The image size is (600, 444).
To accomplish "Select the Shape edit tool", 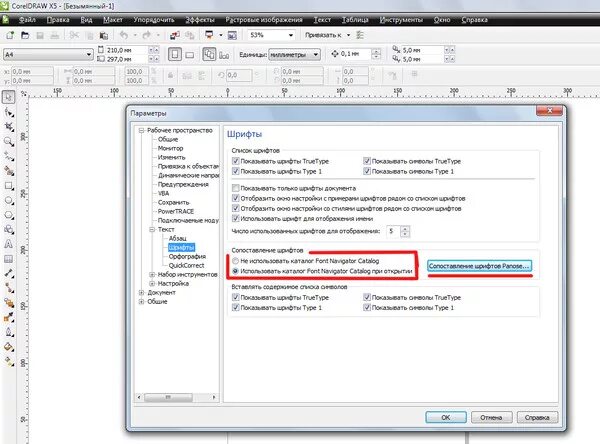I will click(x=9, y=112).
